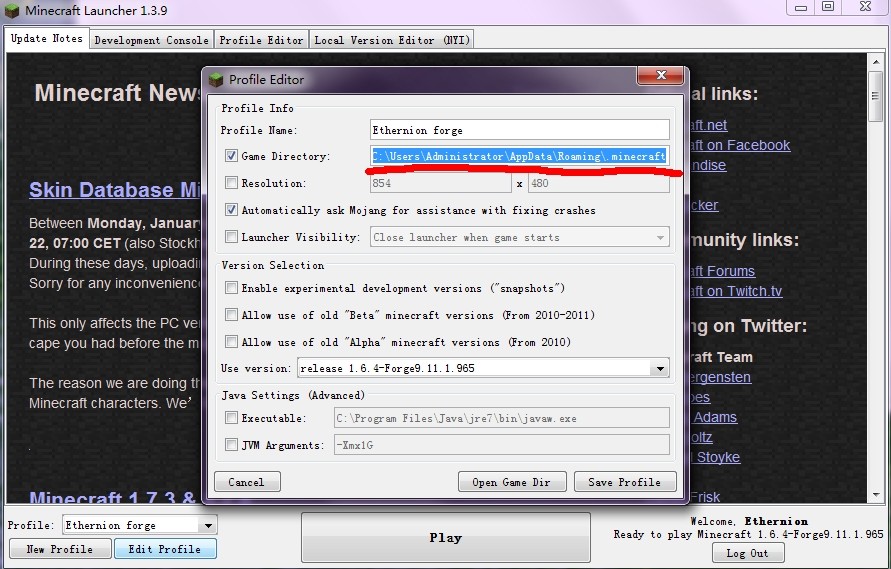
Task: Close the Profile Editor dialog
Action: (x=660, y=76)
